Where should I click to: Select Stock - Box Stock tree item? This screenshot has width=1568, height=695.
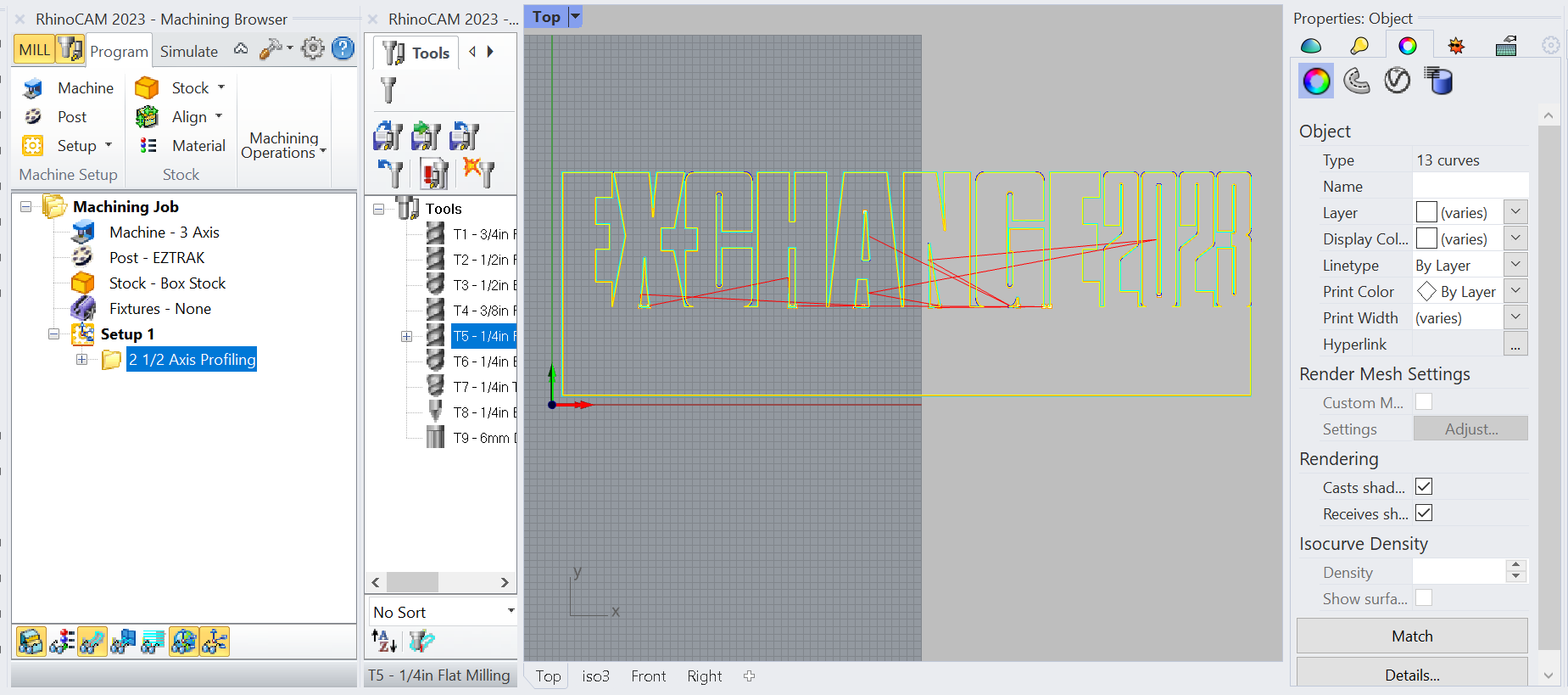coord(167,283)
